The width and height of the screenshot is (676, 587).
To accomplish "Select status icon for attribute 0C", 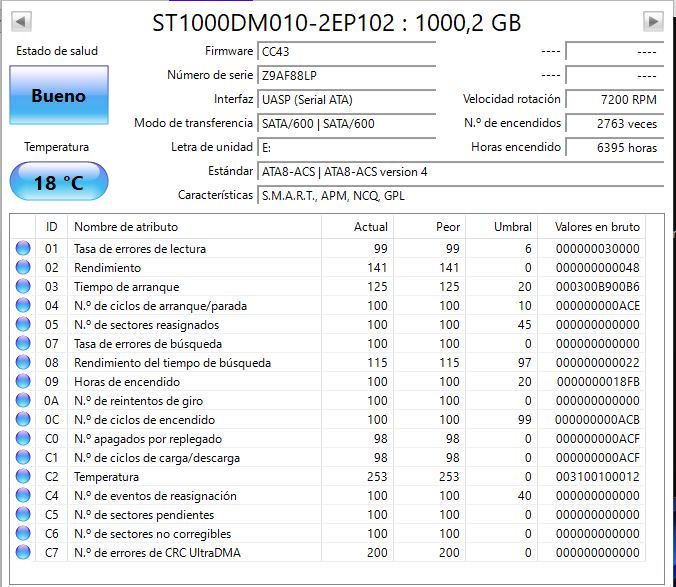I will pyautogui.click(x=23, y=419).
